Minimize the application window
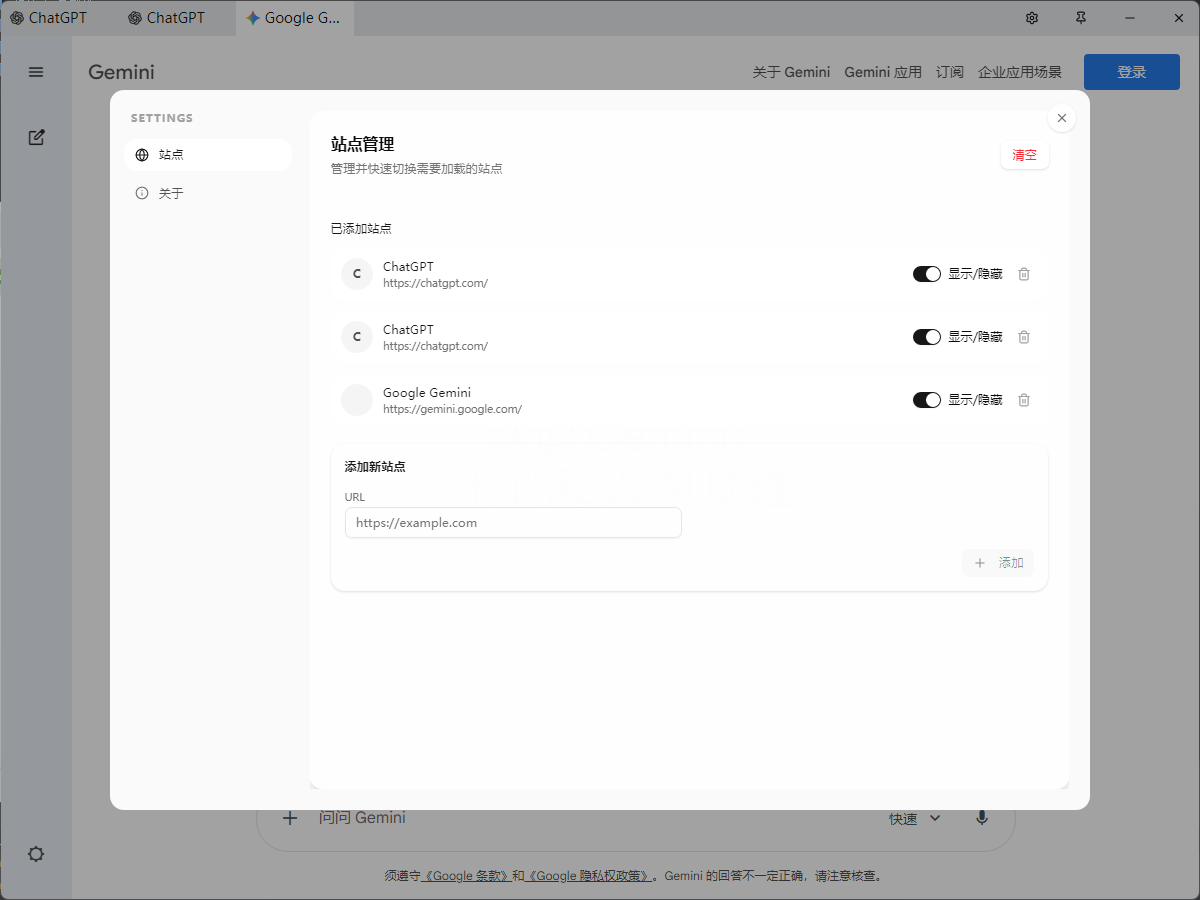The width and height of the screenshot is (1200, 900). pos(1130,18)
